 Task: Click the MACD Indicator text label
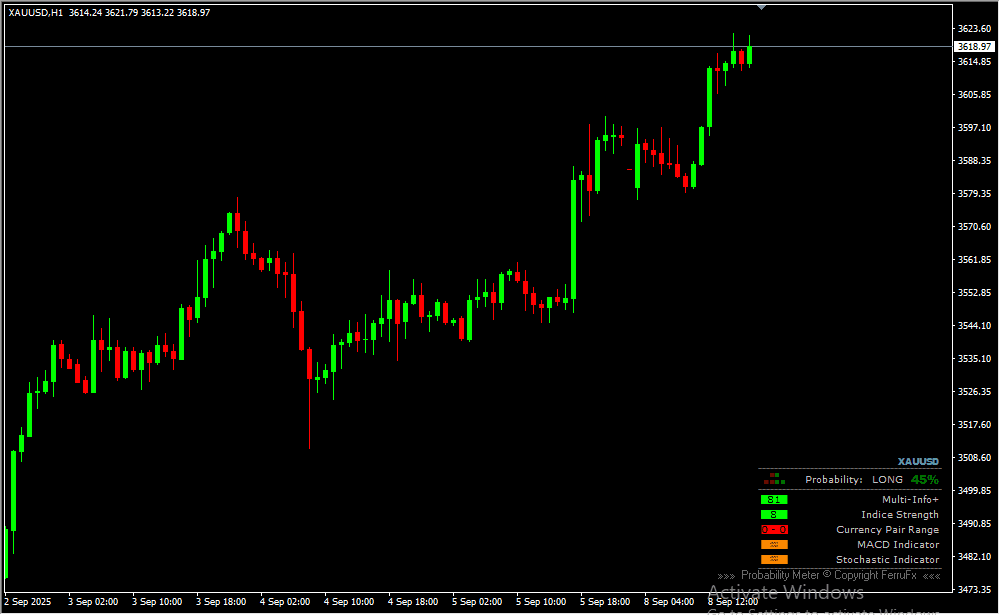pyautogui.click(x=898, y=545)
